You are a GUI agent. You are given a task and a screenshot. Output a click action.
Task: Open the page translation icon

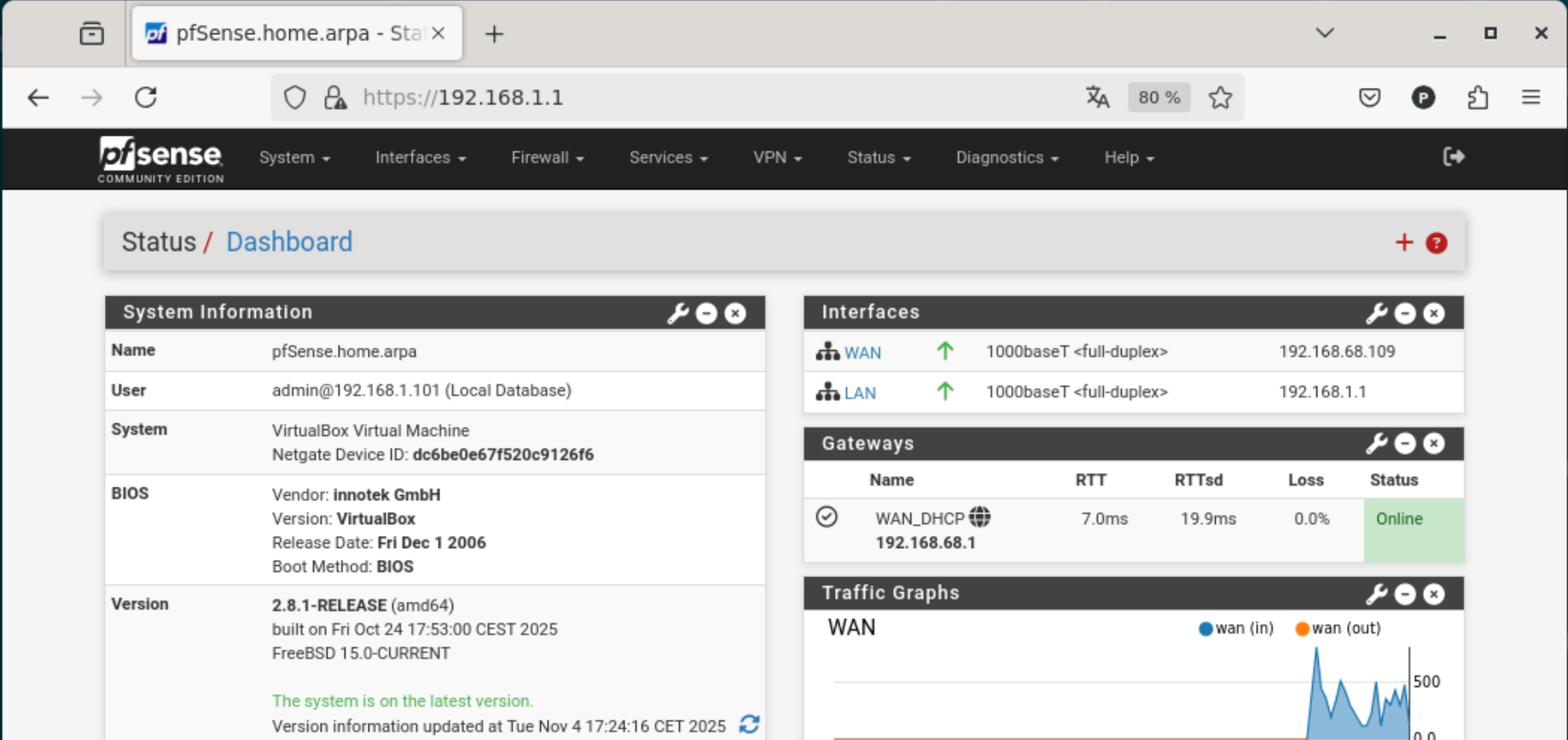click(x=1098, y=97)
